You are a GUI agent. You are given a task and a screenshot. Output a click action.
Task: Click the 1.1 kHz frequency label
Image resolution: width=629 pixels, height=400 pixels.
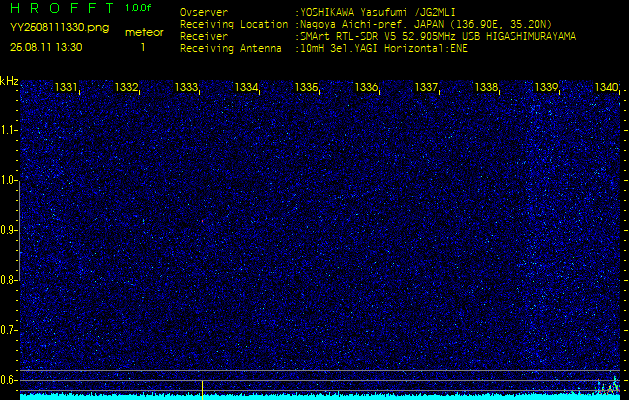click(x=8, y=130)
